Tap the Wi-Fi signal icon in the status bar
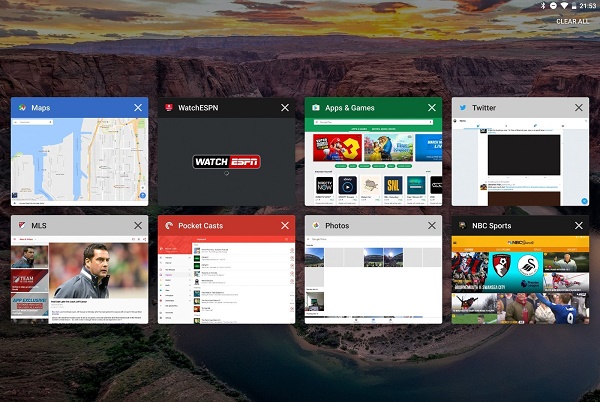The height and width of the screenshot is (402, 600). point(564,6)
